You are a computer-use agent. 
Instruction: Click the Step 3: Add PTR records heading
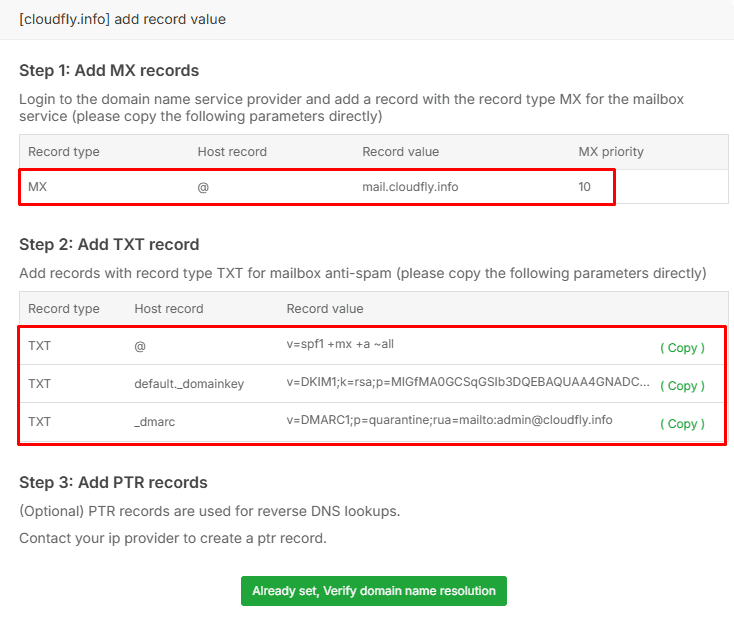pos(113,482)
